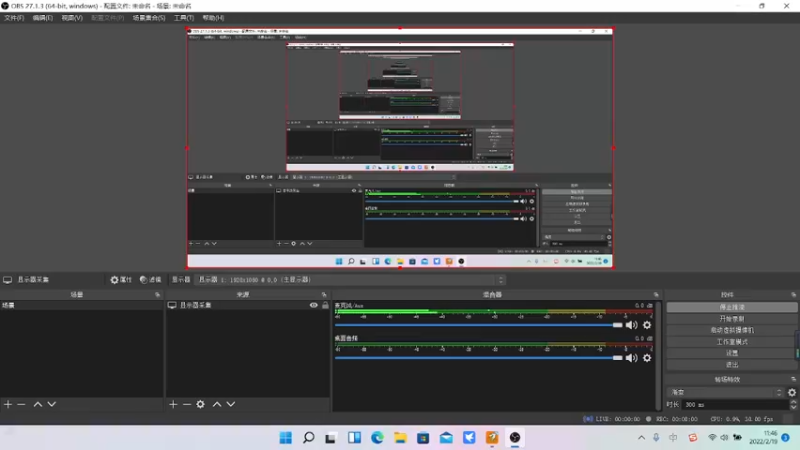
Task: Move the scene up in Scenes panel
Action: (x=38, y=404)
